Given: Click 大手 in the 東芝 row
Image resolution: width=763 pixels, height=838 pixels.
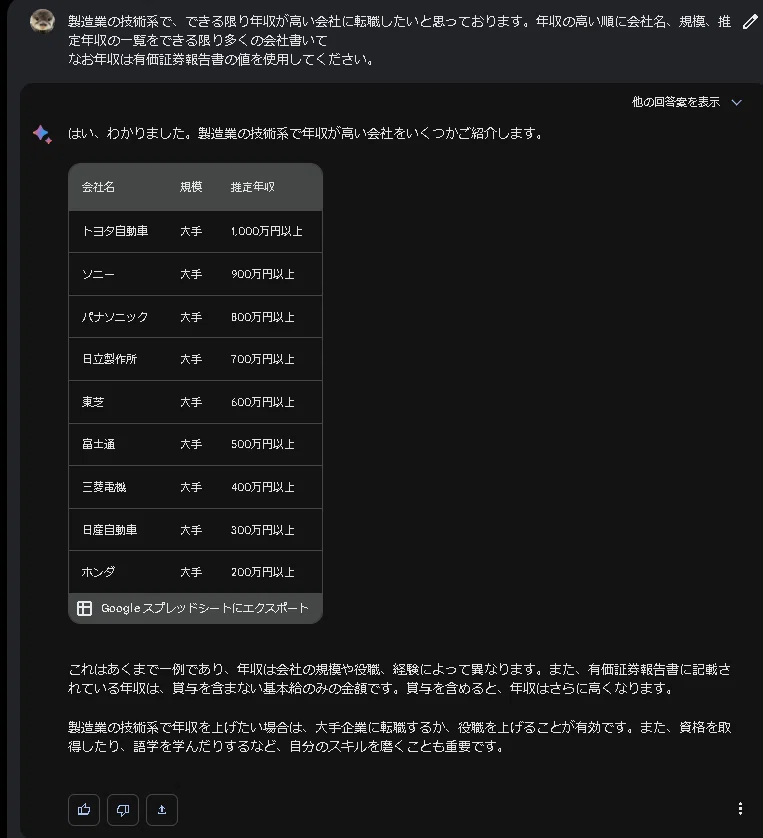Looking at the screenshot, I should click(191, 402).
